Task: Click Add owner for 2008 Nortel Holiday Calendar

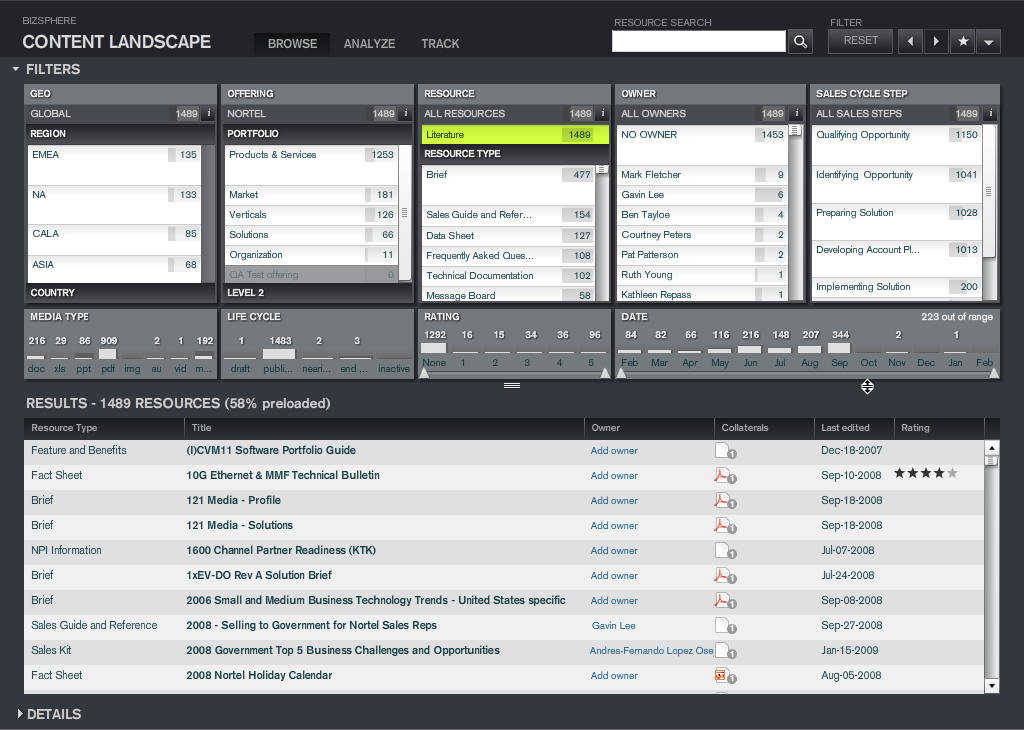Action: [x=614, y=676]
